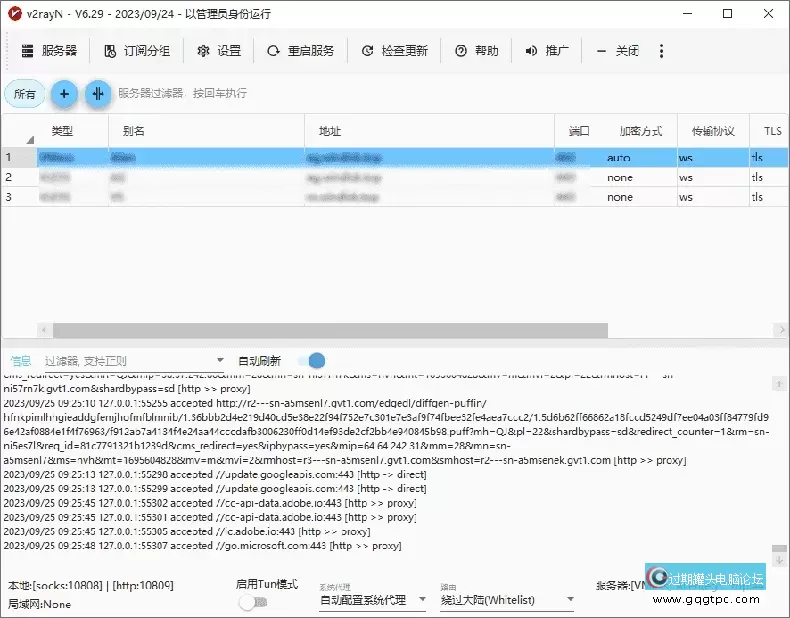Click 检查更新 check for updates
Viewport: 790px width, 618px height.
[x=394, y=51]
